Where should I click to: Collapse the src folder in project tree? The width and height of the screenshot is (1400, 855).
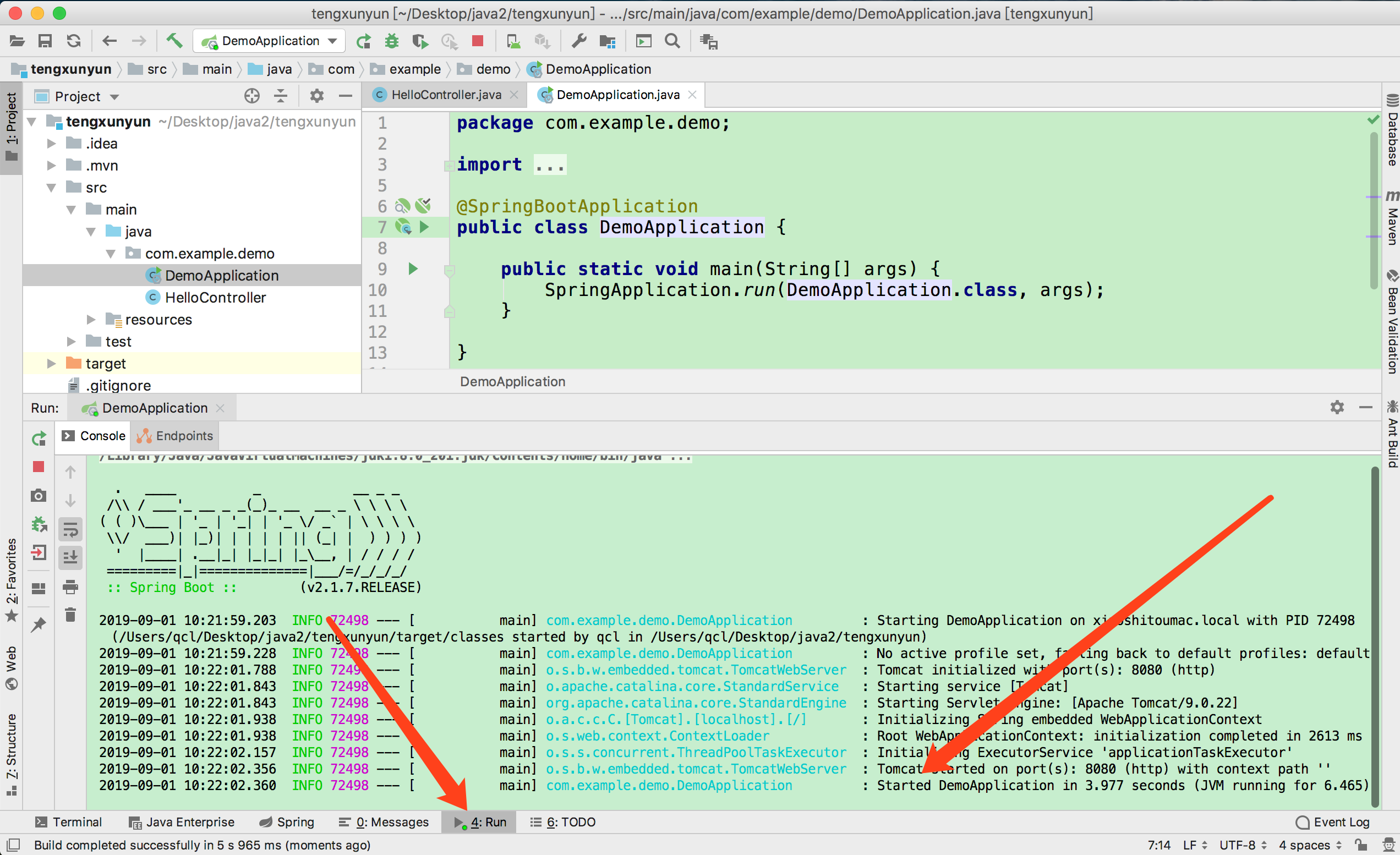click(x=51, y=188)
